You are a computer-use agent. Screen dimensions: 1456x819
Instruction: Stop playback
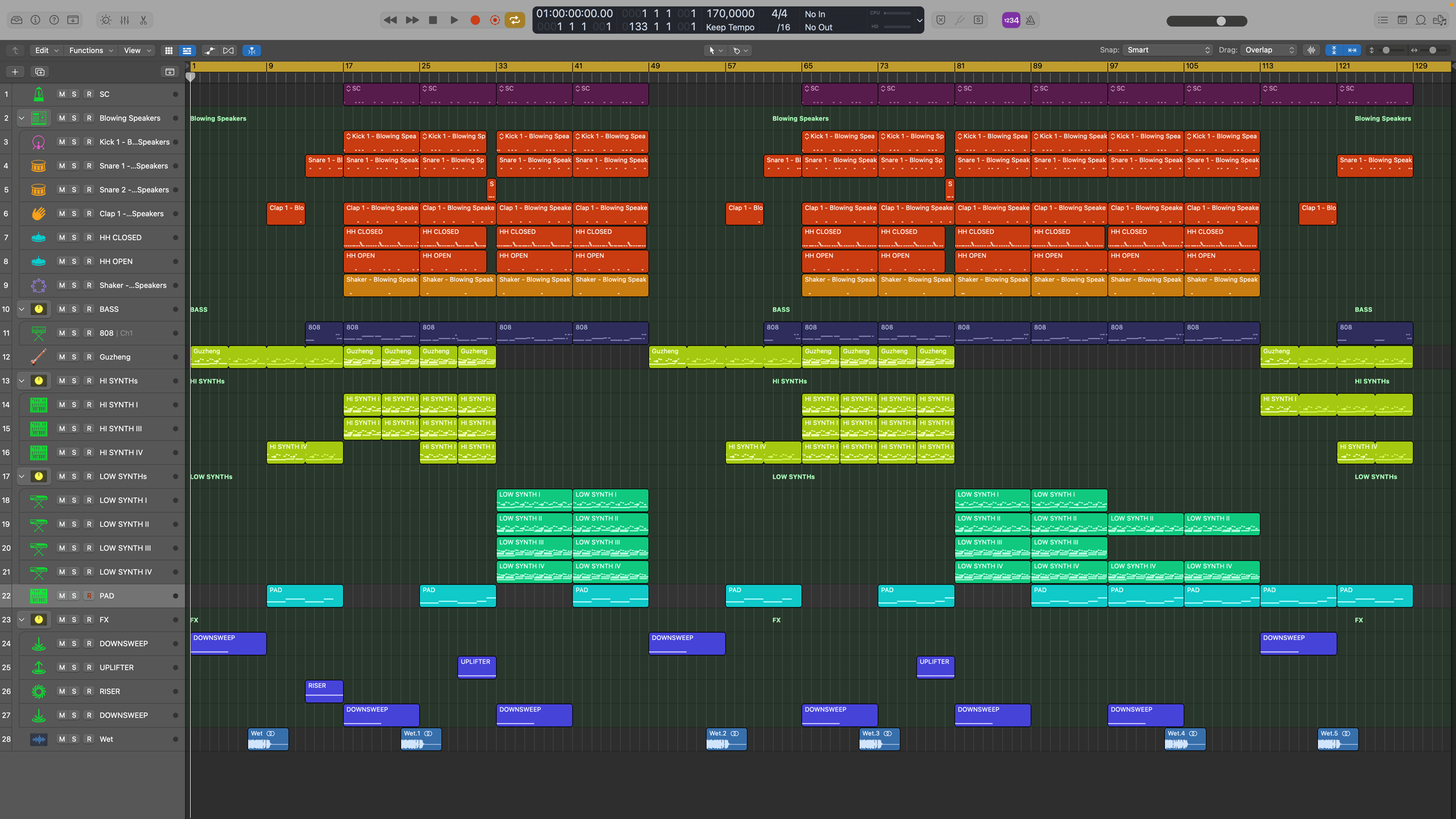pos(433,20)
